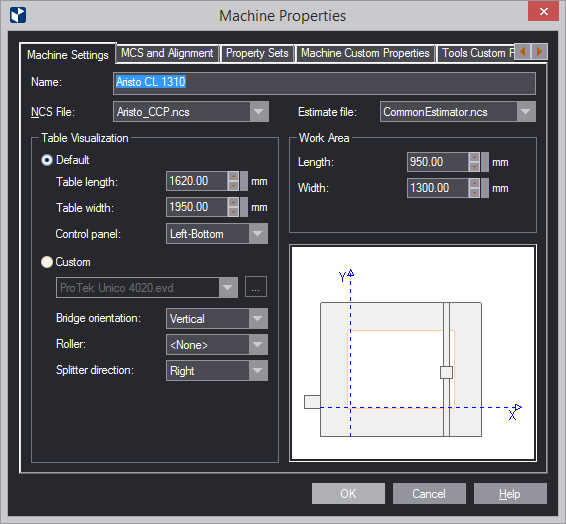This screenshot has height=524, width=566.
Task: Open the NCS File dropdown
Action: point(258,112)
